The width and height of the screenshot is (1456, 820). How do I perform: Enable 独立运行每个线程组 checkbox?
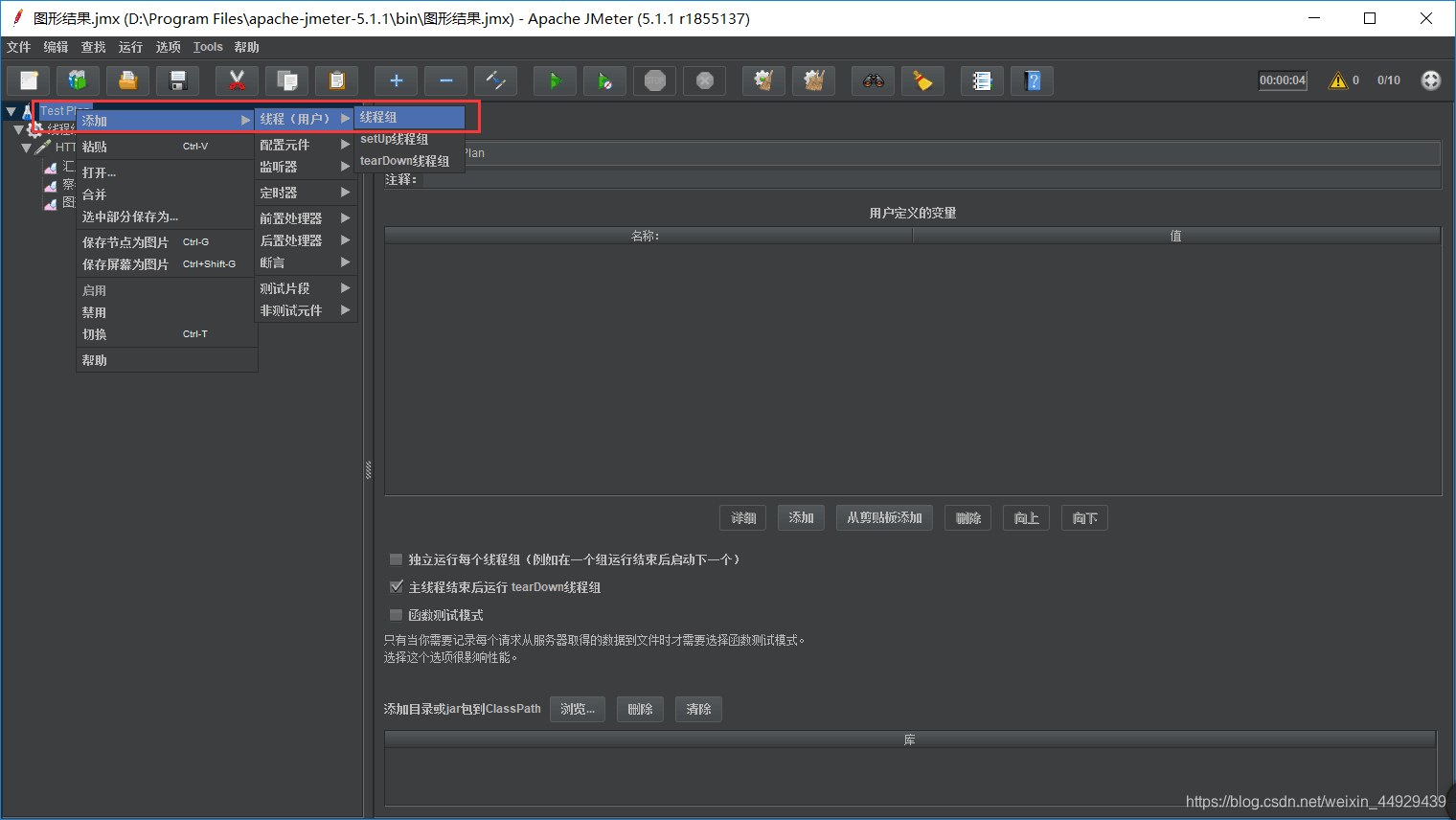coord(396,559)
